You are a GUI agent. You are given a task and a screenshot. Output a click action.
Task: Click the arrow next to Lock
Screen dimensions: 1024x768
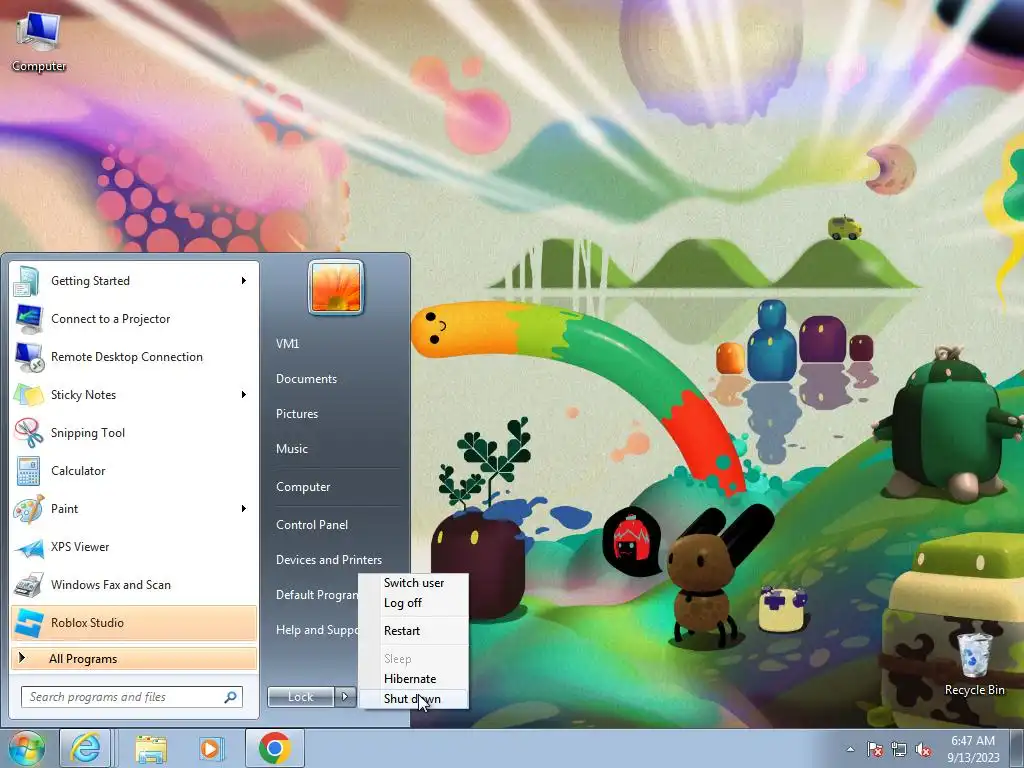(x=345, y=697)
